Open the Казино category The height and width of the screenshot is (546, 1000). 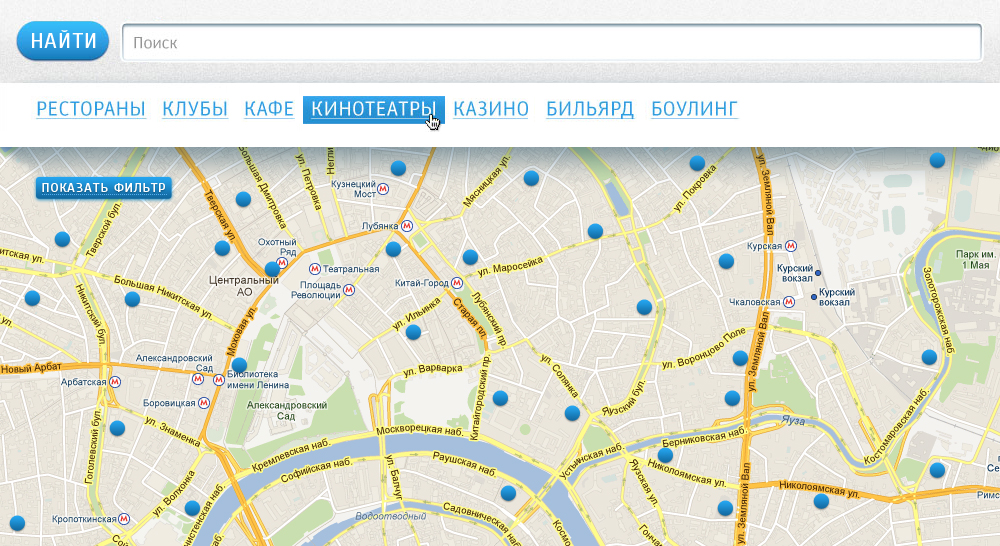(491, 109)
